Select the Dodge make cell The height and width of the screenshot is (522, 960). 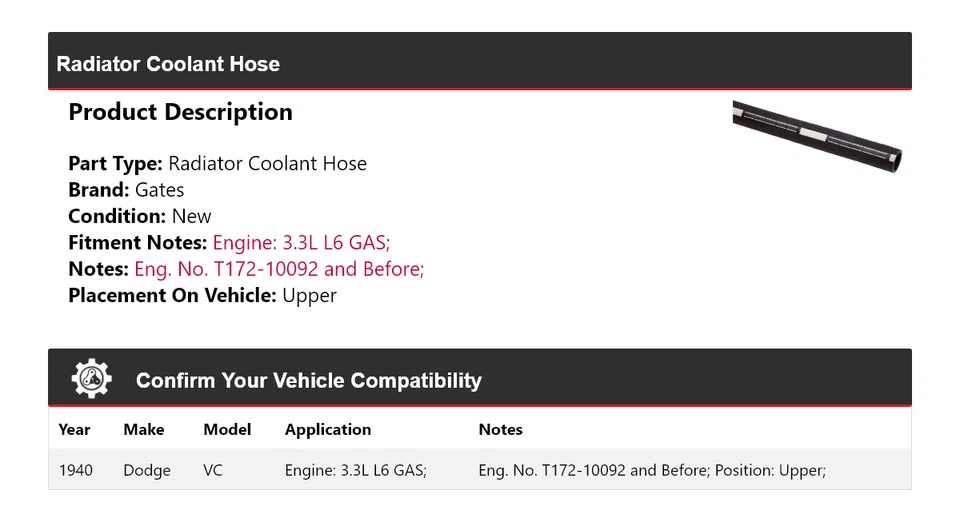[x=147, y=470]
